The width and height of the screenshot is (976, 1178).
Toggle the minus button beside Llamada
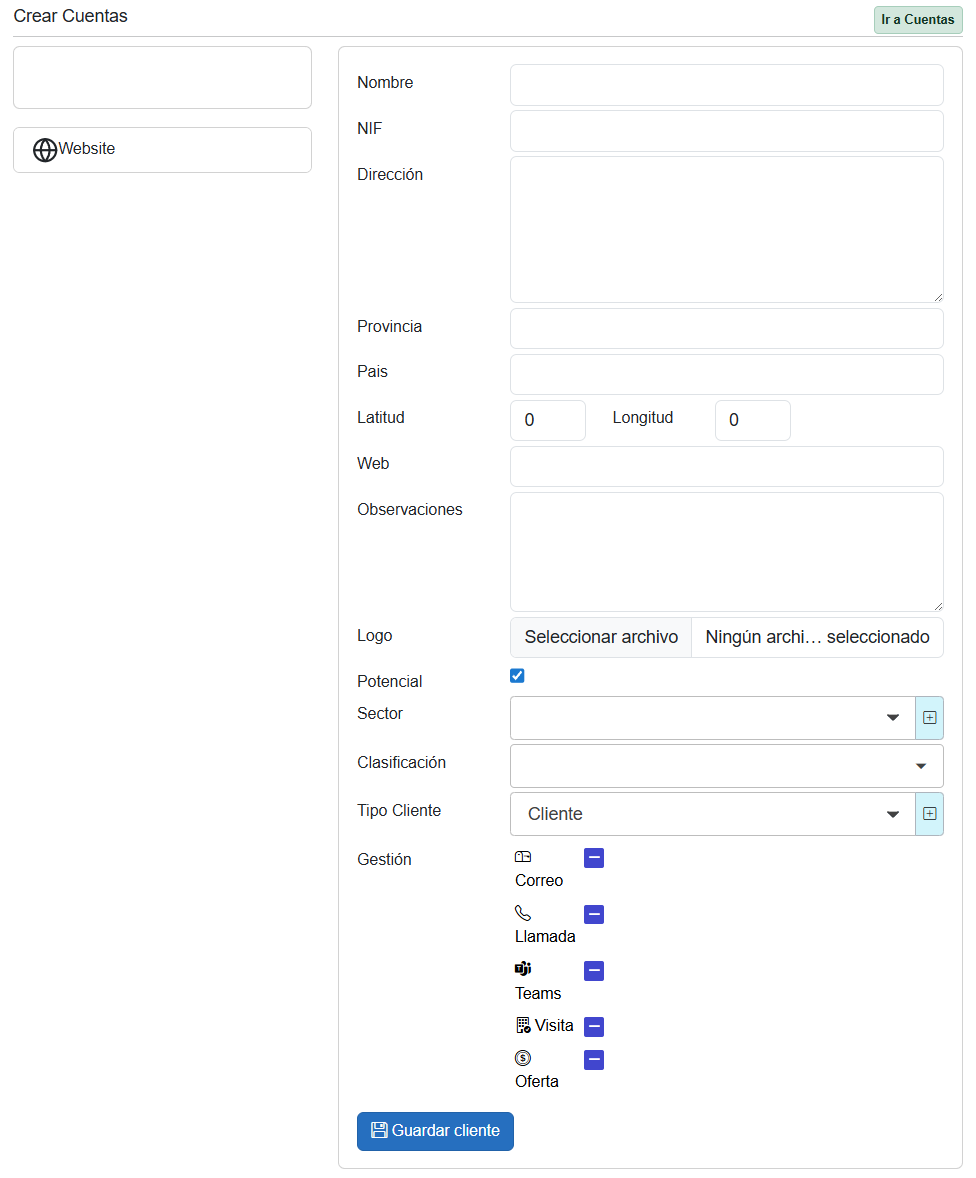pyautogui.click(x=594, y=914)
